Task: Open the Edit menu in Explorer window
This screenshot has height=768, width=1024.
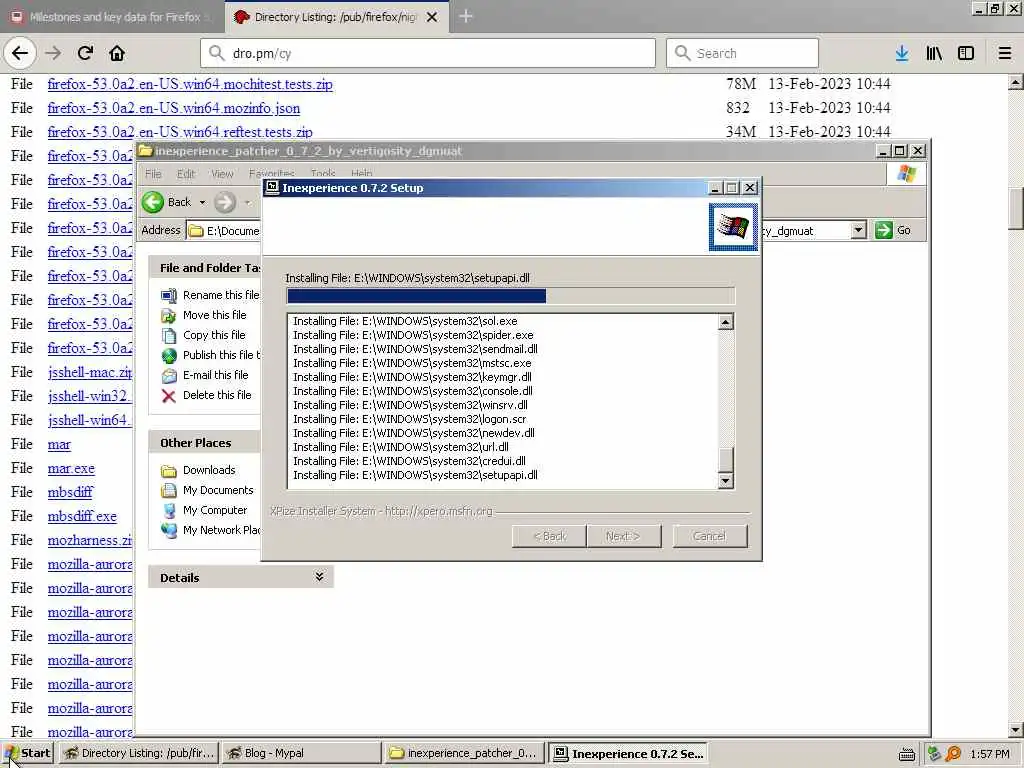Action: click(x=186, y=174)
